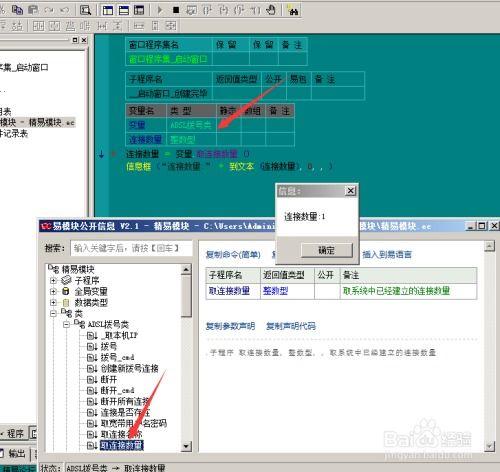Click the status bar text ADSL拔号类 → 取连接数量
The height and width of the screenshot is (472, 500).
(116, 468)
